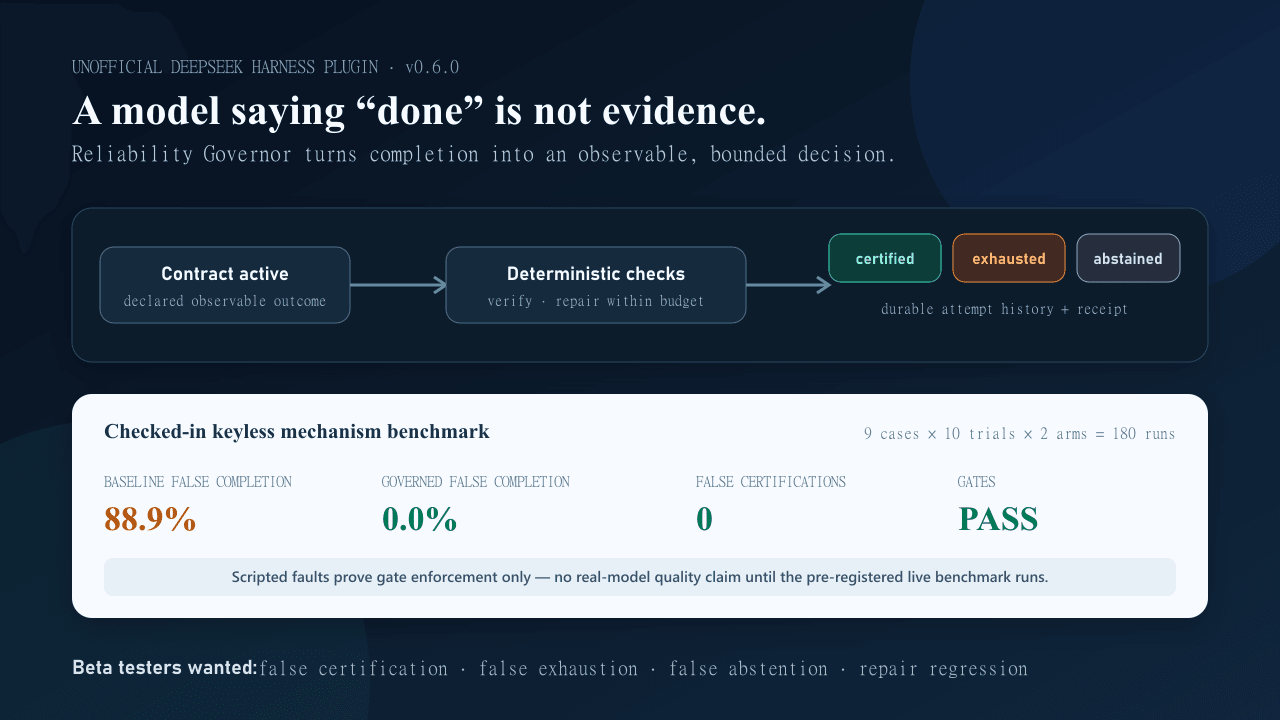Screen dimensions: 1280x720
Task: Click the '9 cases × 10 trials' runs summary
Action: point(1020,434)
